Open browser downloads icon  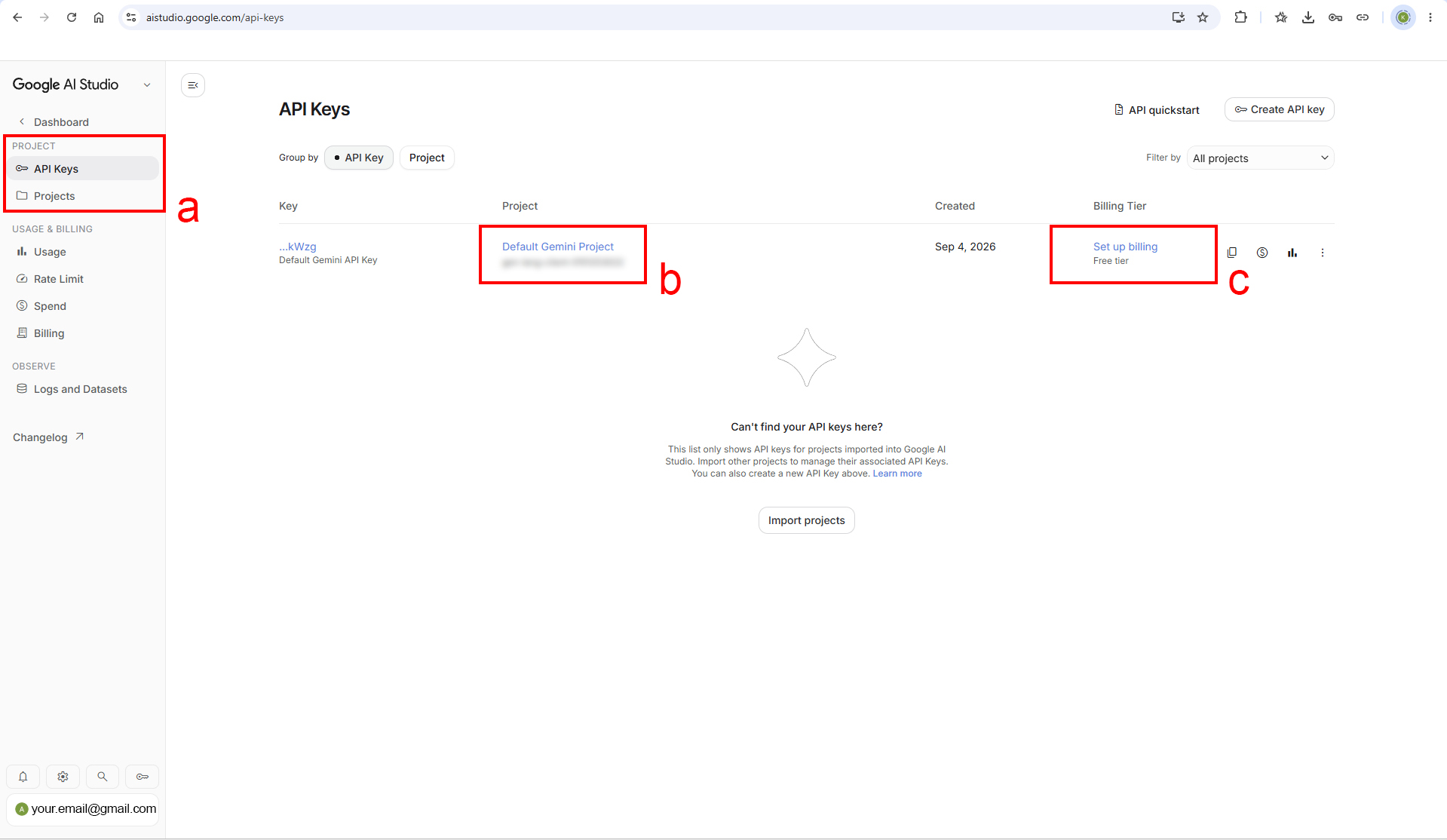[1308, 17]
